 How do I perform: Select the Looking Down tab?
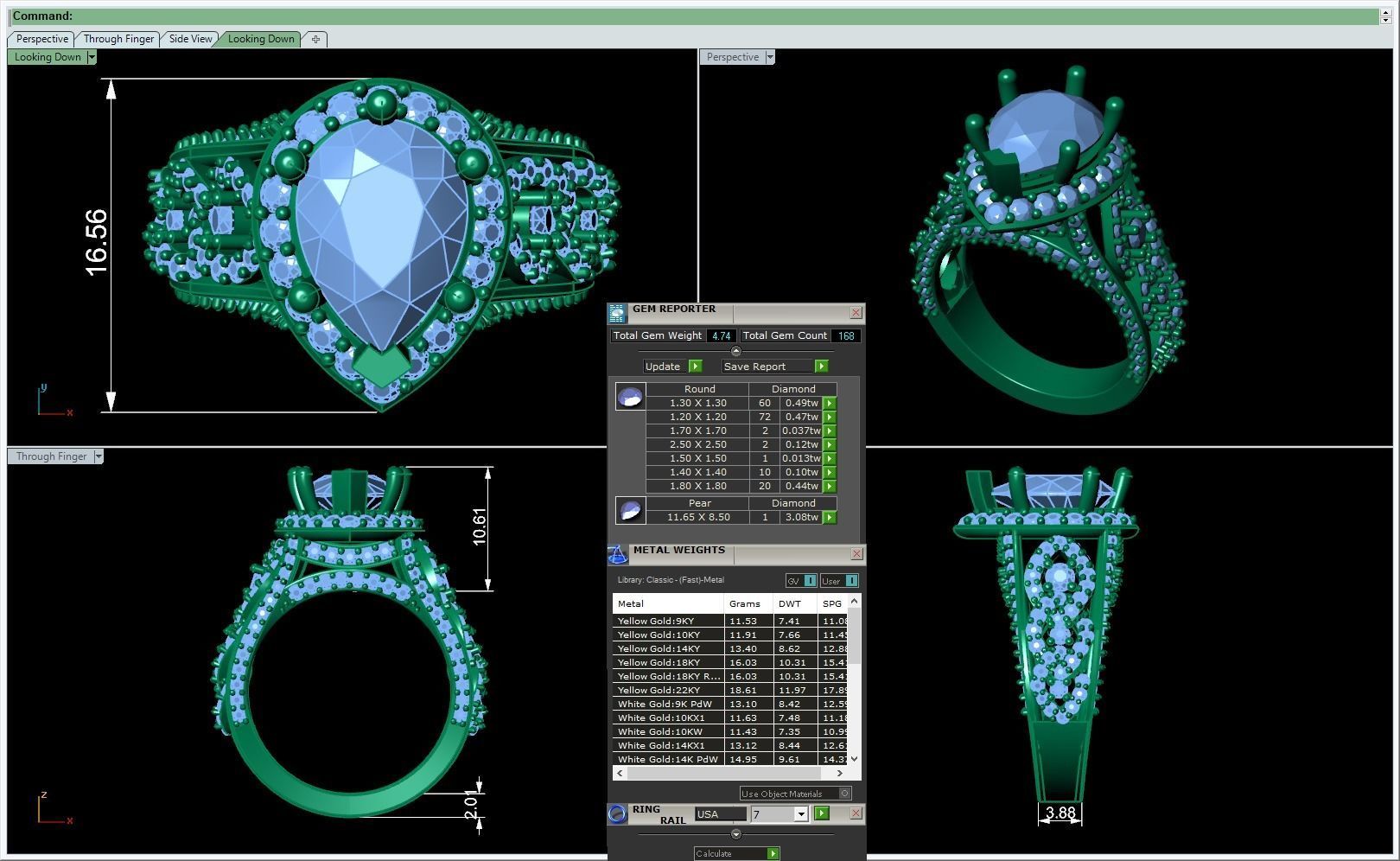pos(261,39)
